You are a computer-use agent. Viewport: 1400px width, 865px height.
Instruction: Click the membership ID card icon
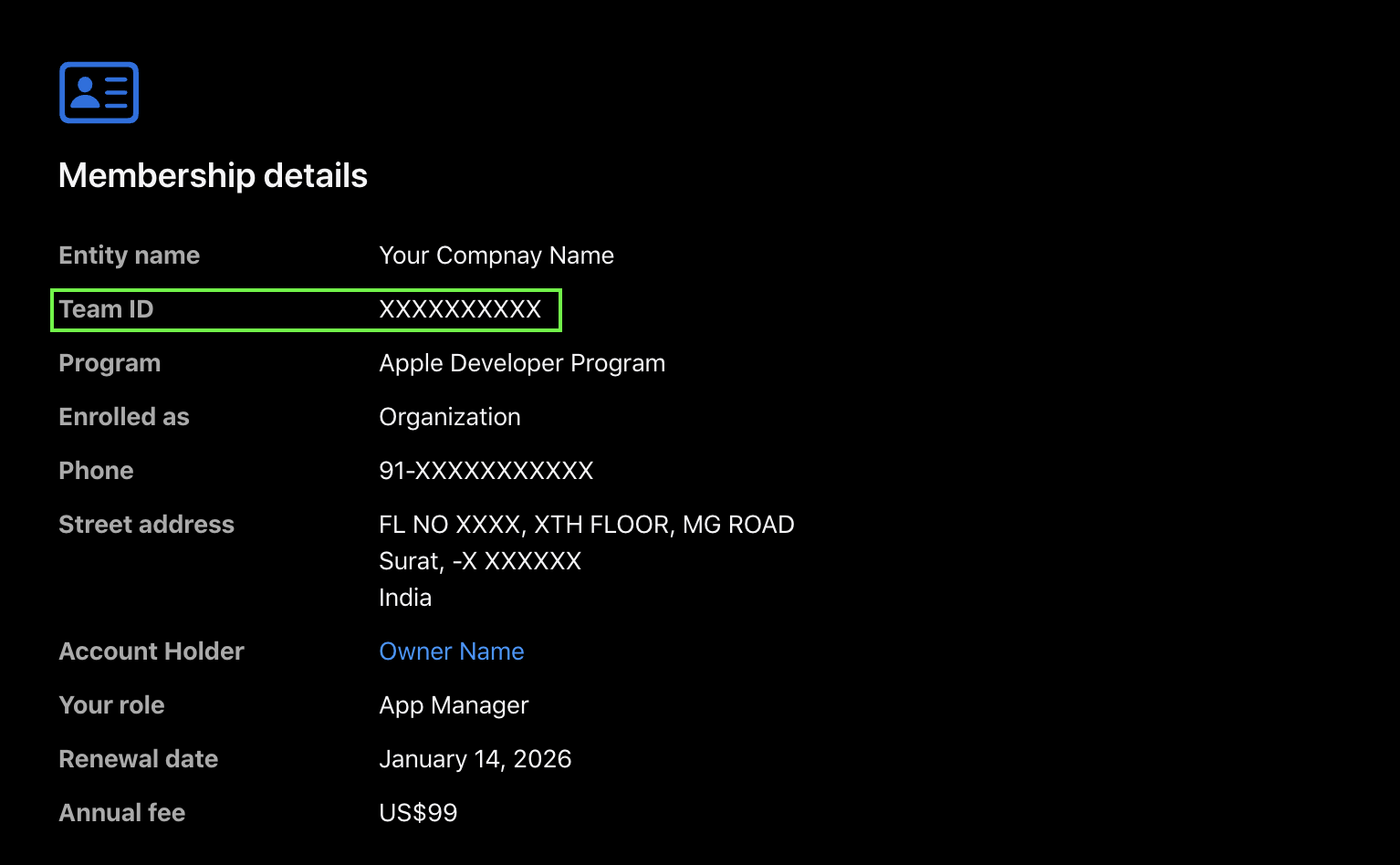99,92
